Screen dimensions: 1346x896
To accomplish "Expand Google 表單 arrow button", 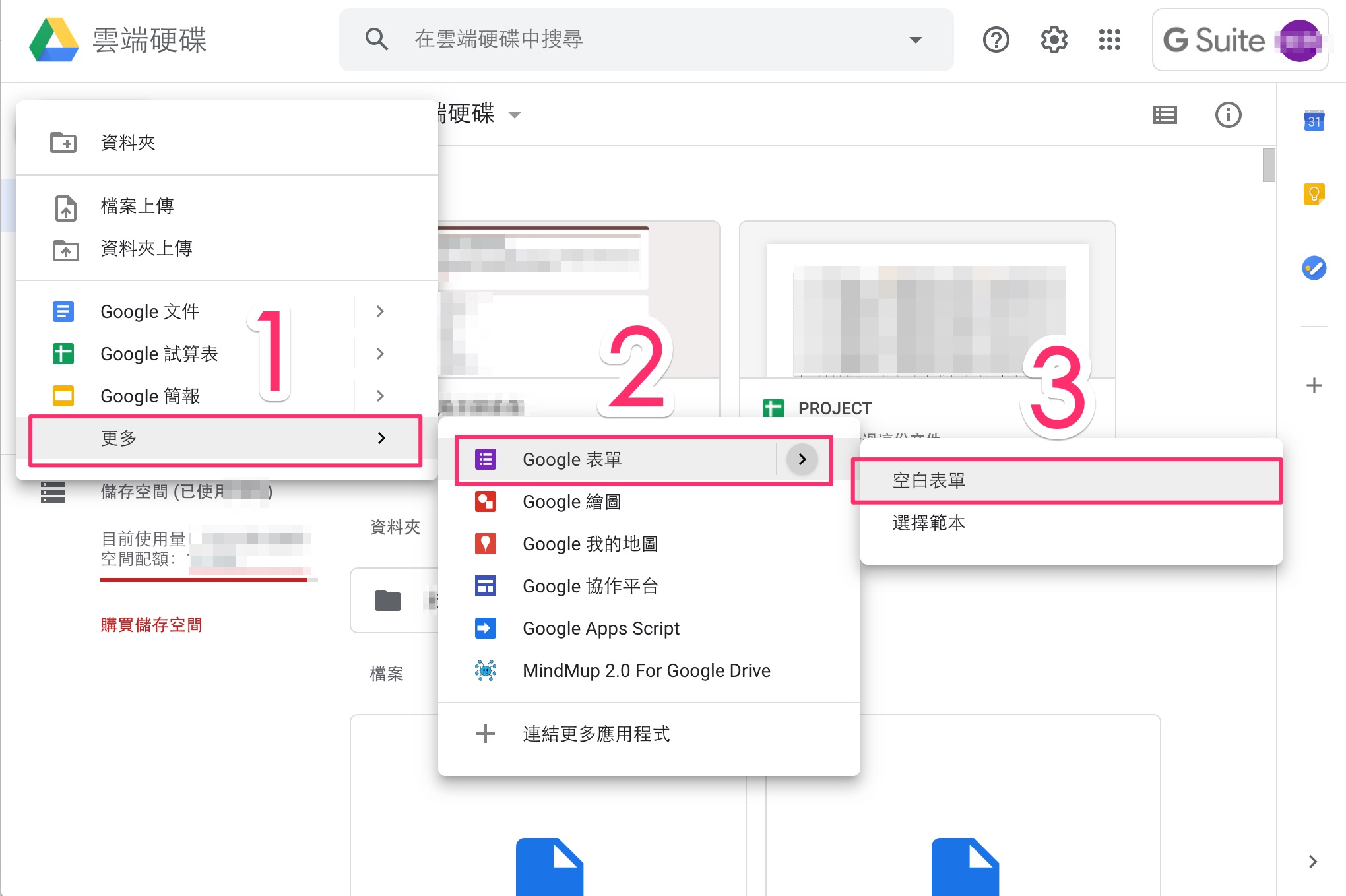I will click(802, 459).
